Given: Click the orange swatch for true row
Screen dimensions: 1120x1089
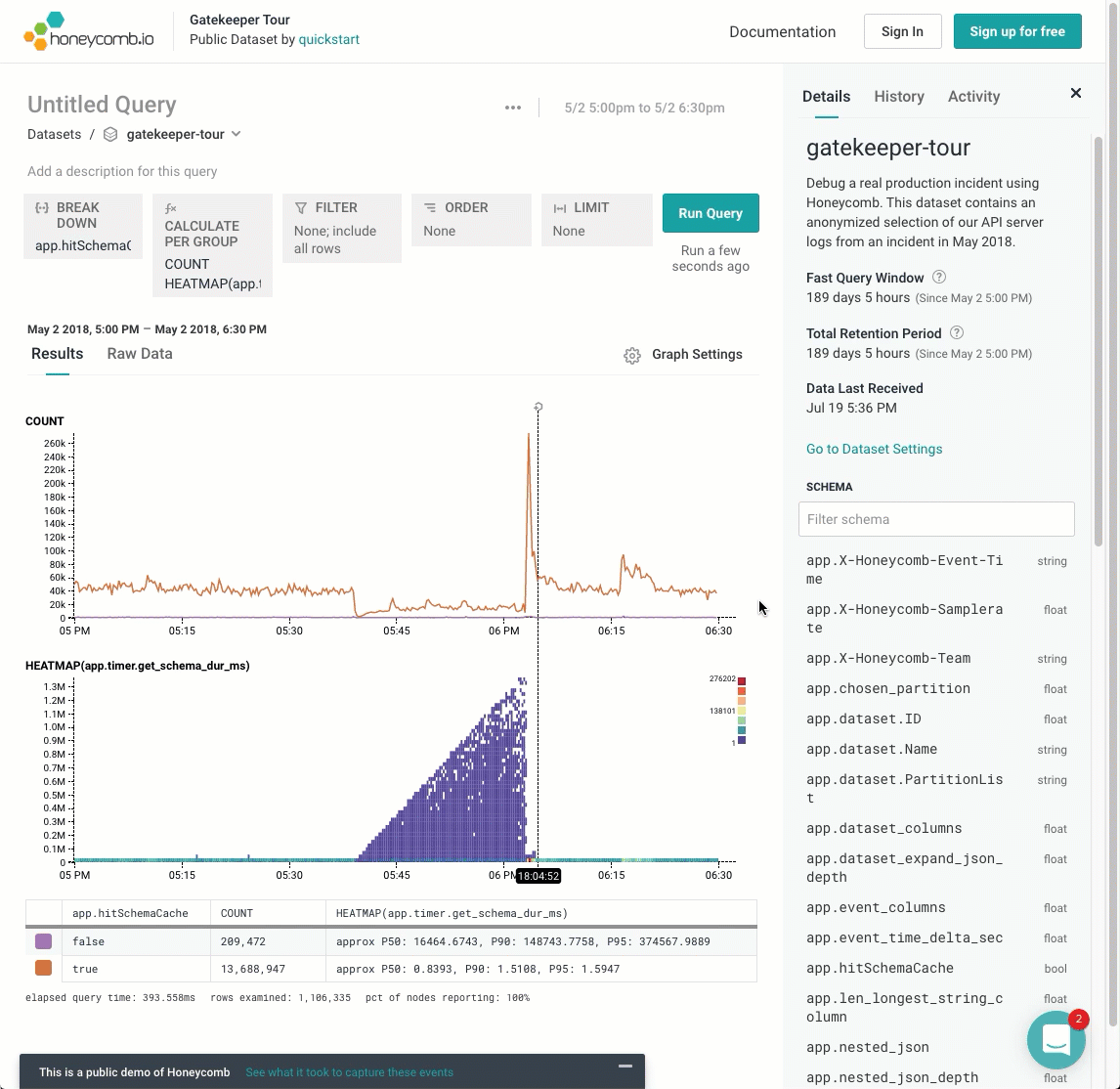Looking at the screenshot, I should (43, 969).
